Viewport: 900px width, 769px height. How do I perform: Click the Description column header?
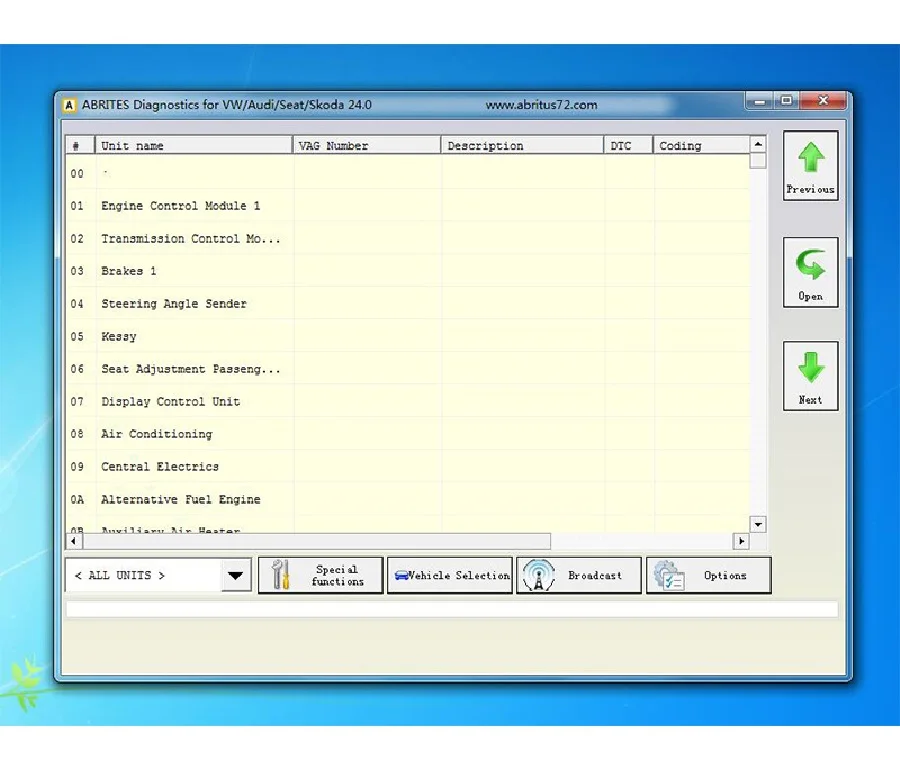pyautogui.click(x=522, y=146)
